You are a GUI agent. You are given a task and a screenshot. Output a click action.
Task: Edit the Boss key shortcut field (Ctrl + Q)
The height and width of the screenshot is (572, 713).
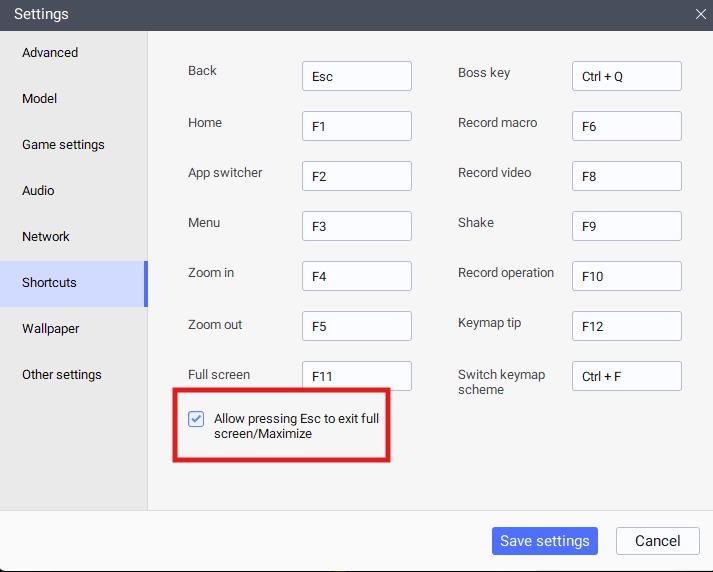point(627,76)
